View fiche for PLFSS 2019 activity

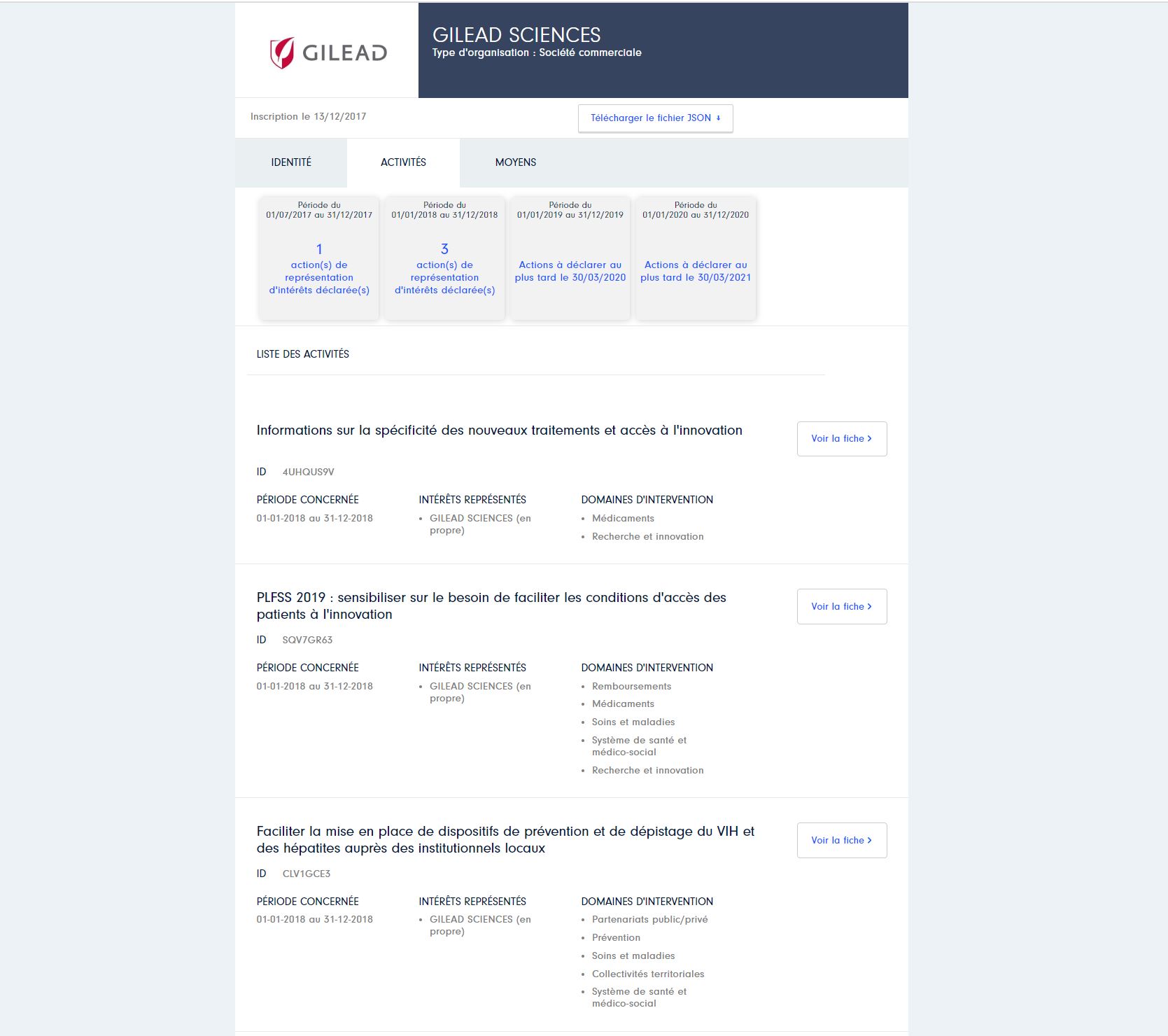point(842,606)
